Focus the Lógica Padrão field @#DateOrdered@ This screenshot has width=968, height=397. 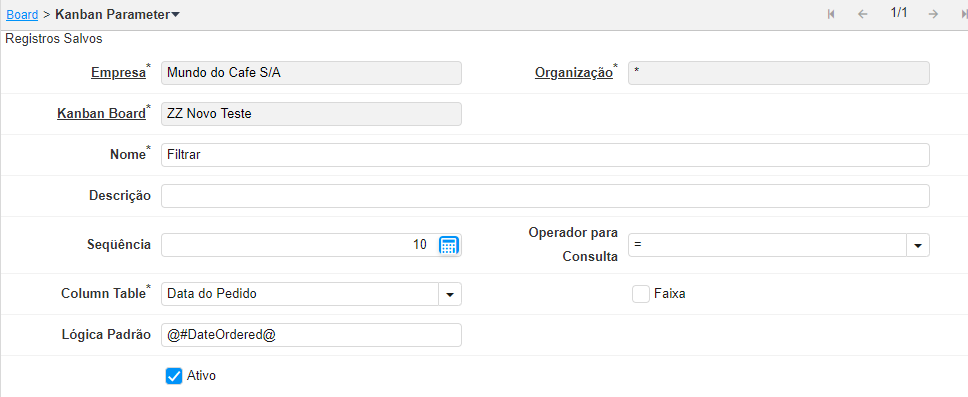click(311, 335)
